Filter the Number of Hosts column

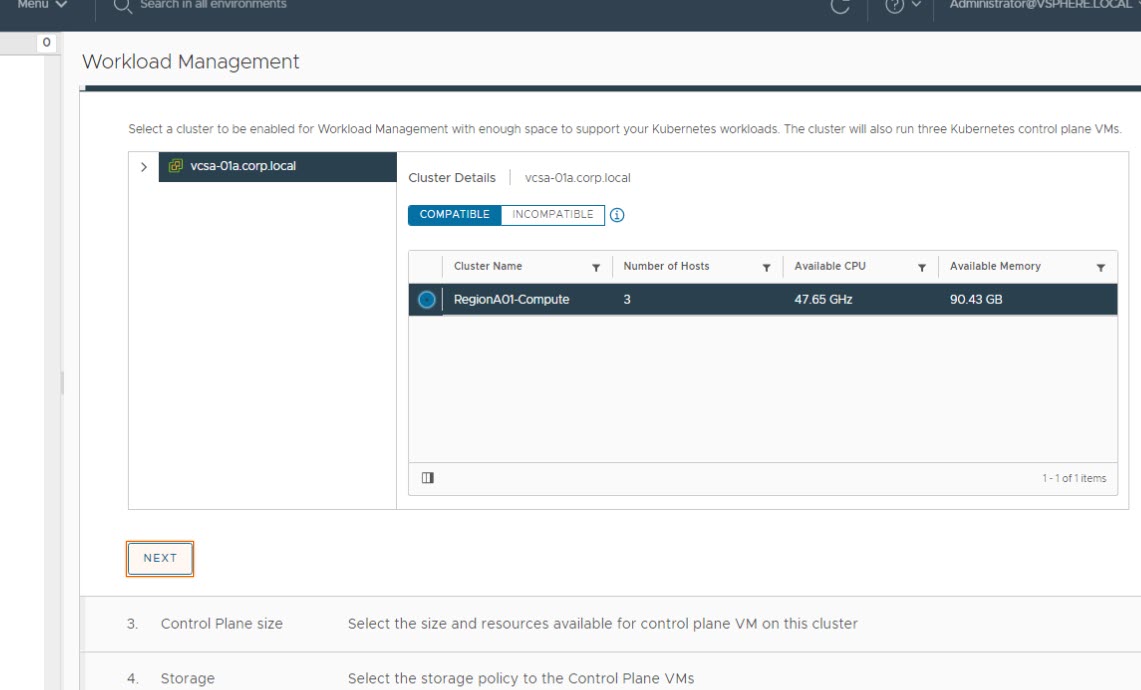766,268
